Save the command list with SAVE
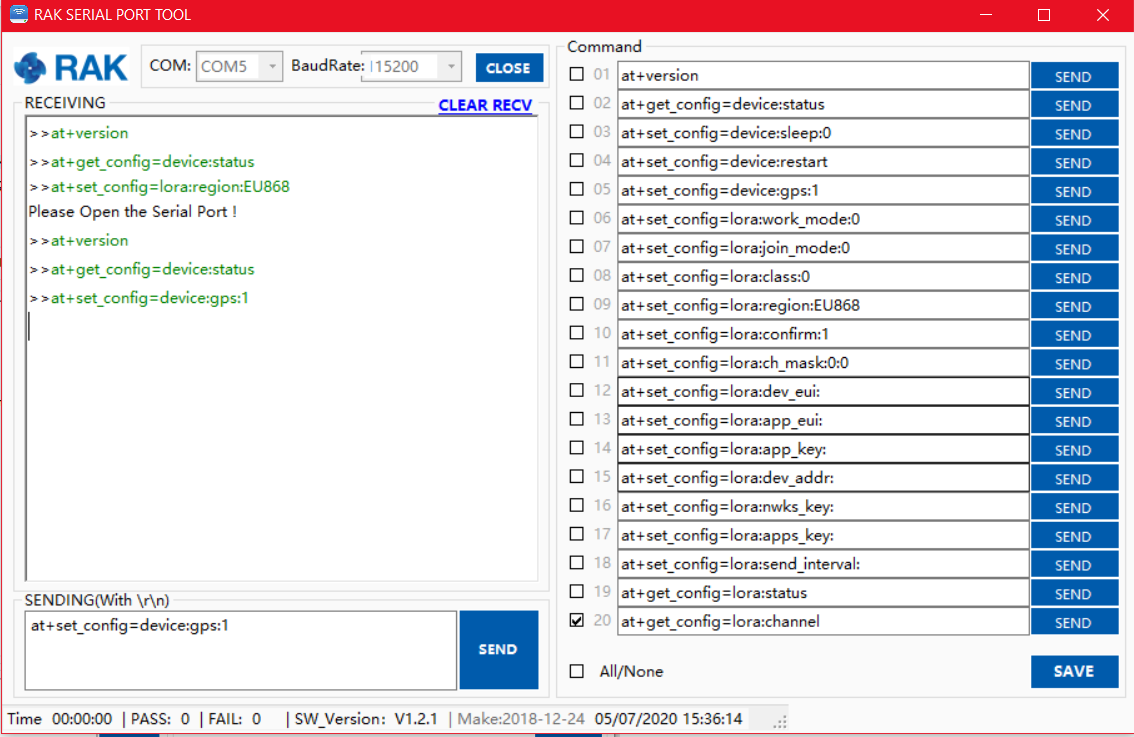This screenshot has height=737, width=1134. (x=1074, y=671)
